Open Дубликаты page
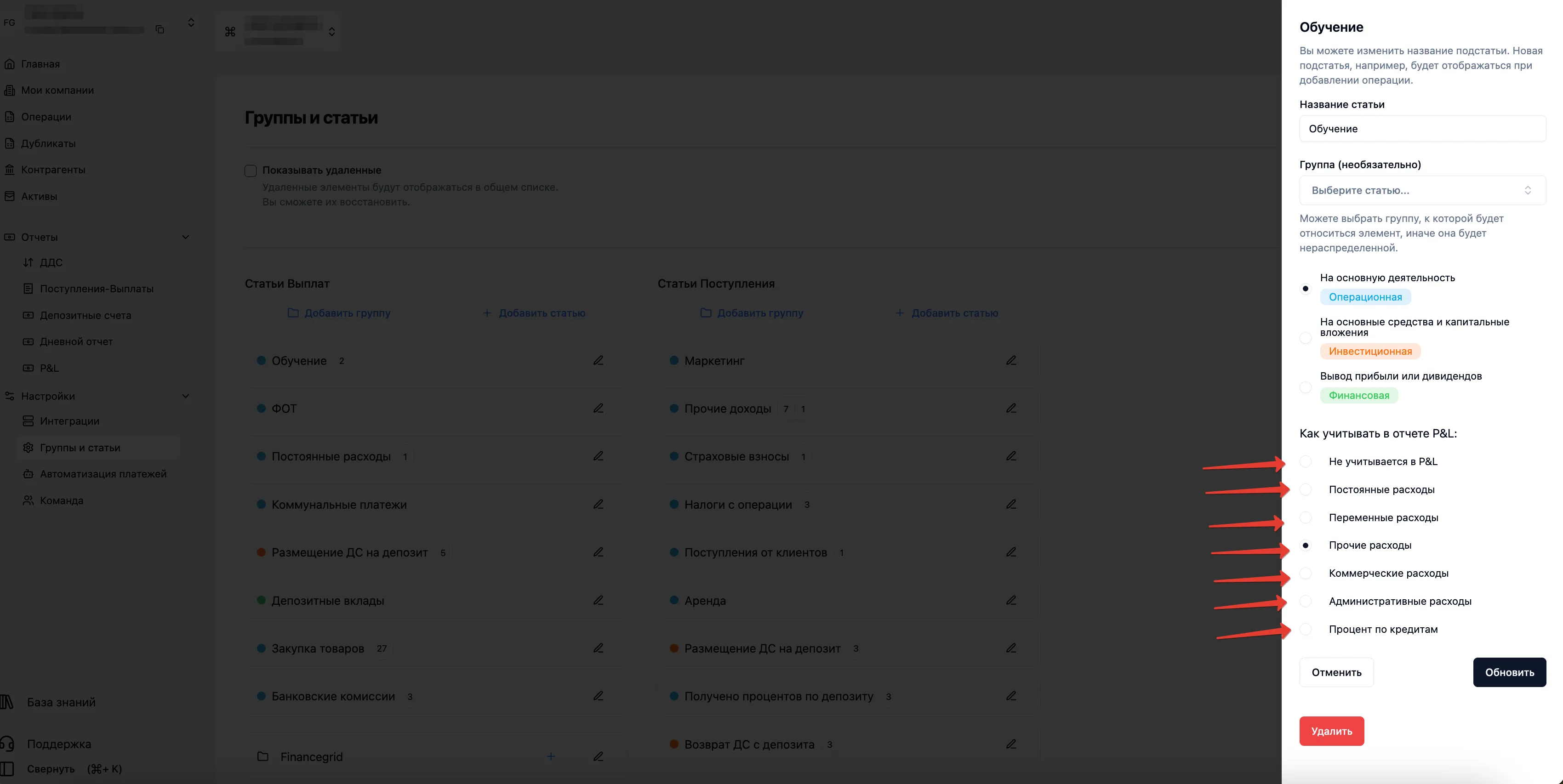This screenshot has width=1563, height=784. (x=49, y=143)
